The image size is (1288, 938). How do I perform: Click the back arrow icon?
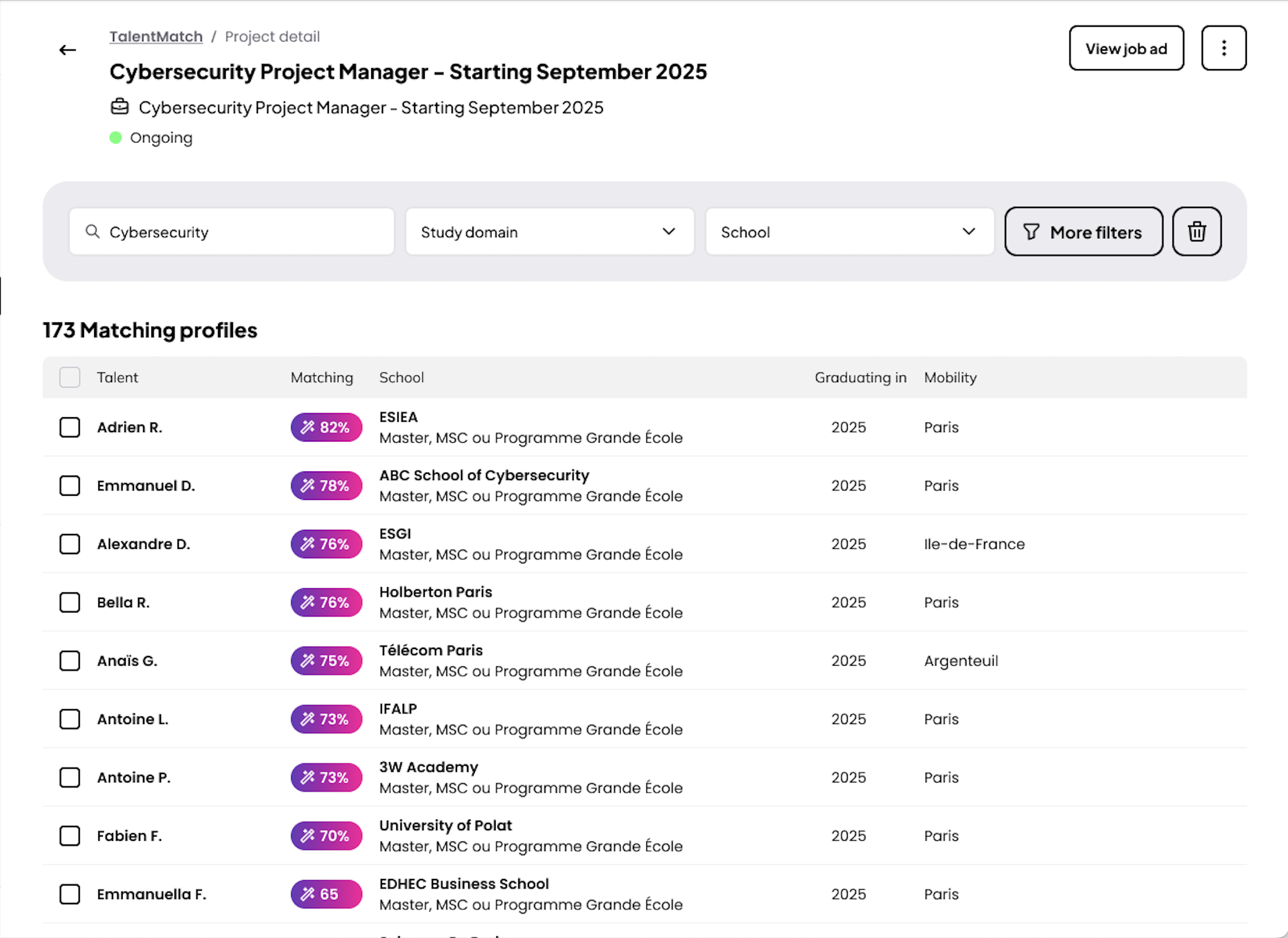[67, 50]
